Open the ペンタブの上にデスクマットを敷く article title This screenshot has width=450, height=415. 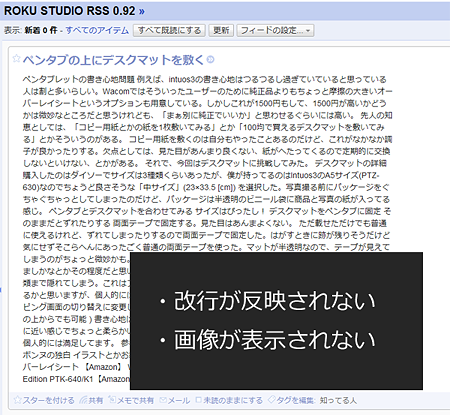[x=113, y=60]
